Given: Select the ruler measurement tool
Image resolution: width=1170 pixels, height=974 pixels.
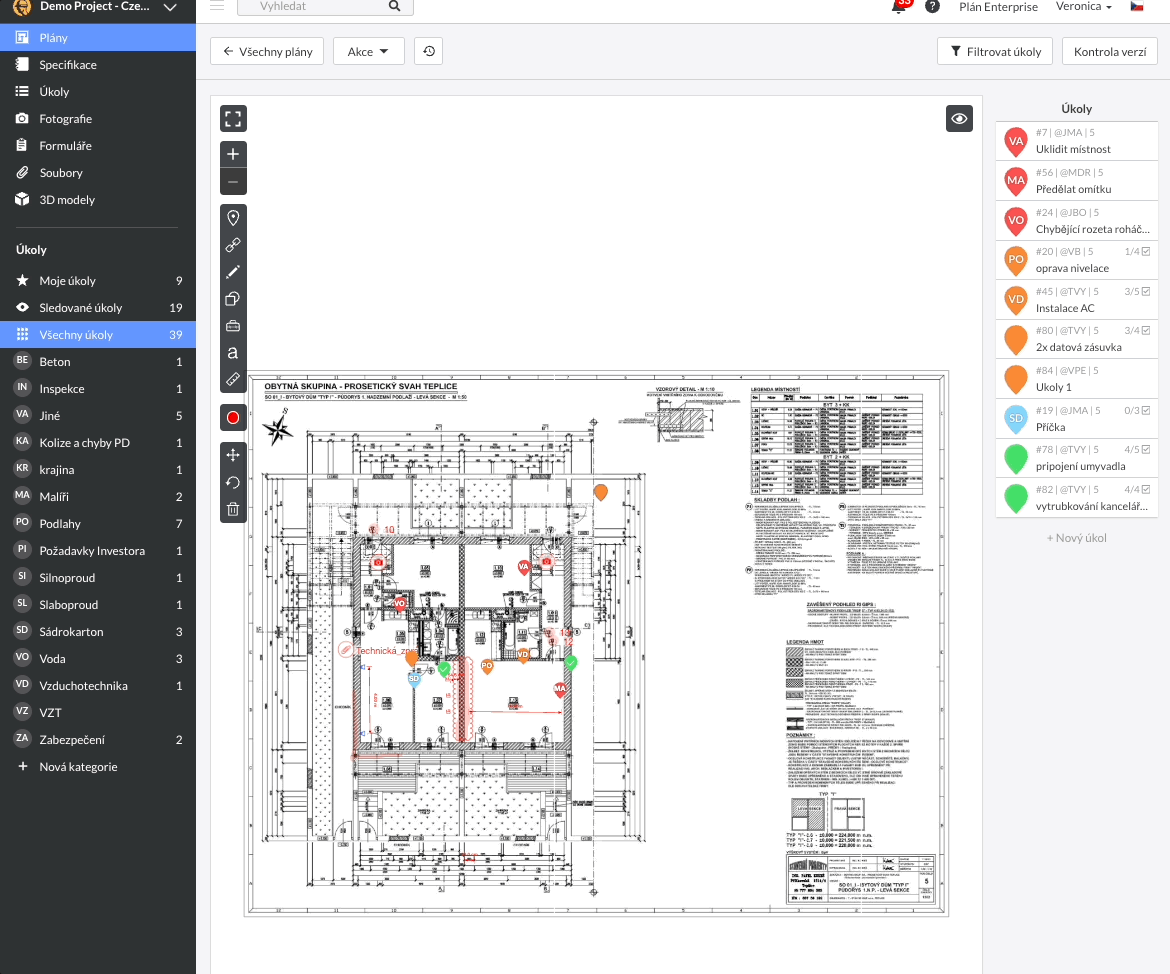Looking at the screenshot, I should pos(233,379).
